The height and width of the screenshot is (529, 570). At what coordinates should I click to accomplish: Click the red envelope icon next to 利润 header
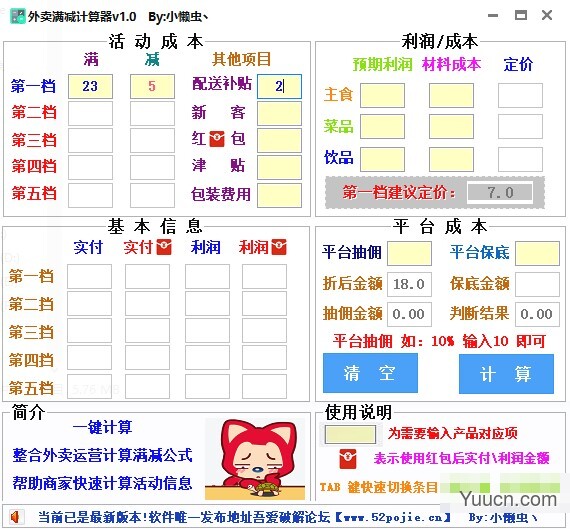pos(279,247)
